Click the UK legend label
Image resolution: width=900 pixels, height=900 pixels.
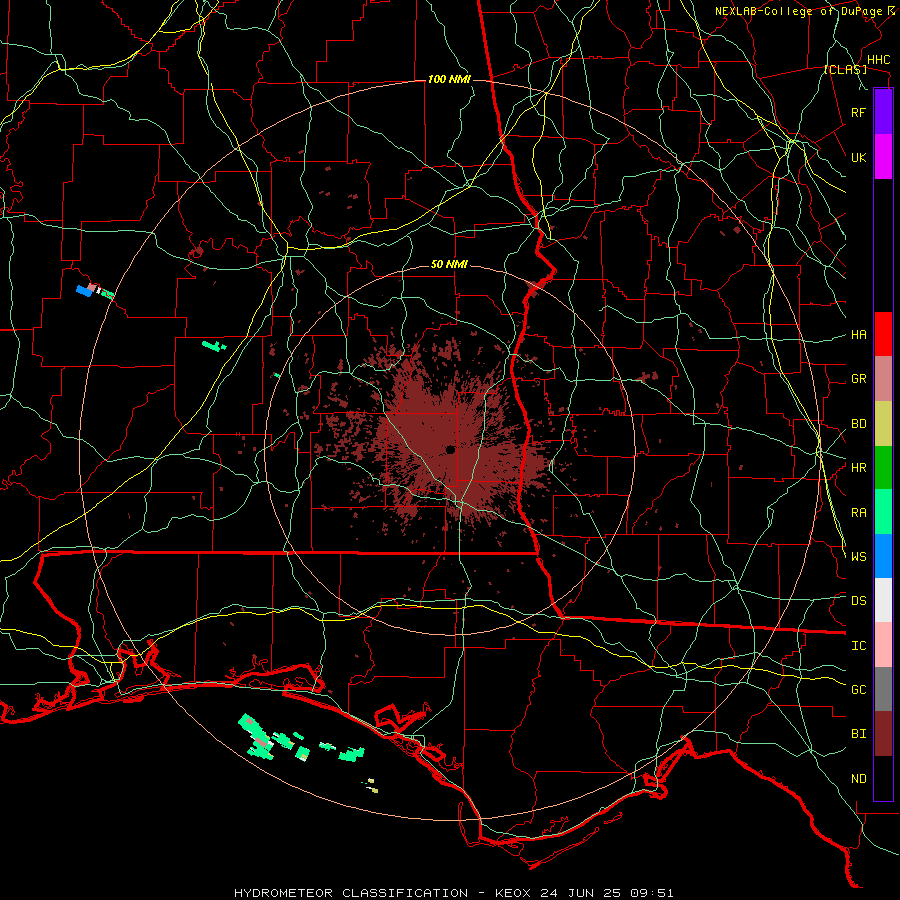tap(858, 157)
